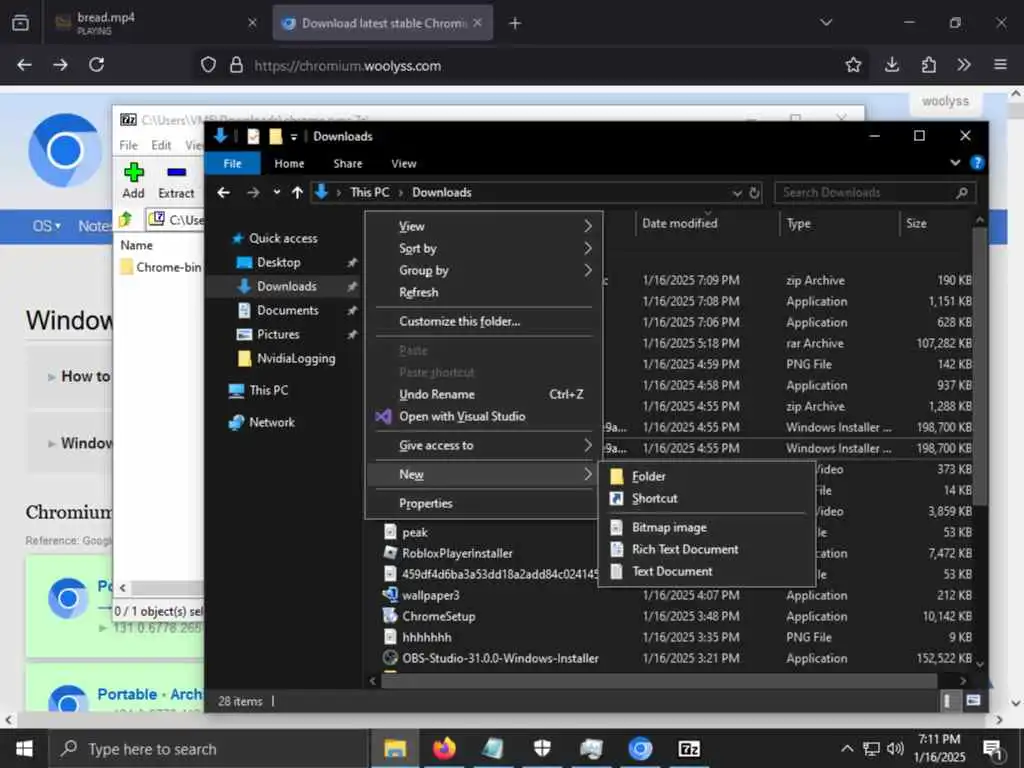Expand the Group by submenu

484,270
